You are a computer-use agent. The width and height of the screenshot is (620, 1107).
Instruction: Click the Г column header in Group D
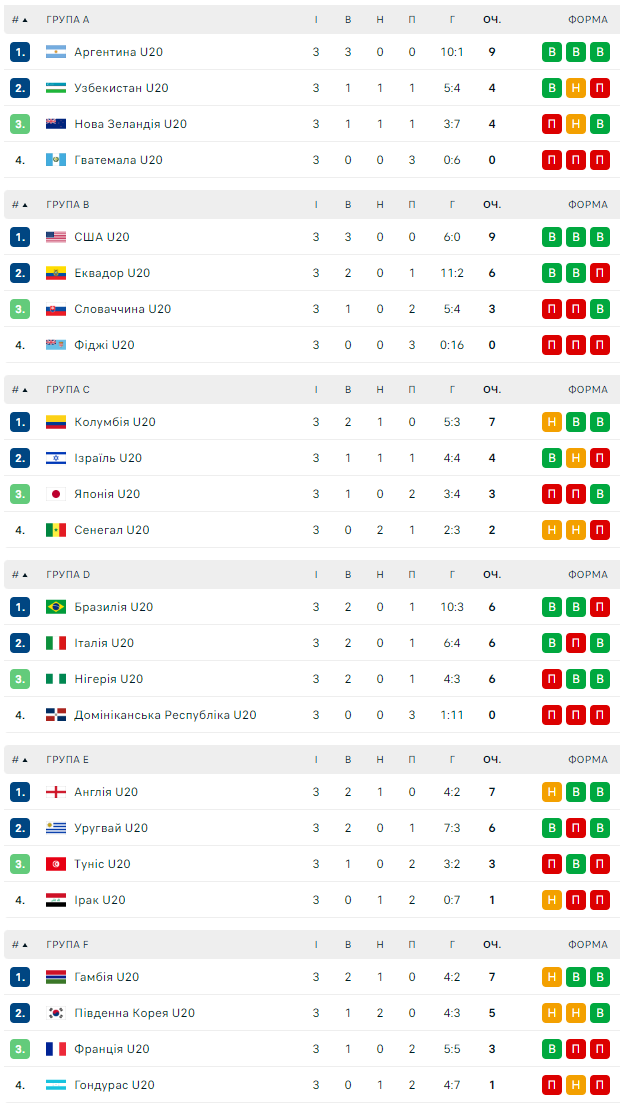tap(452, 575)
